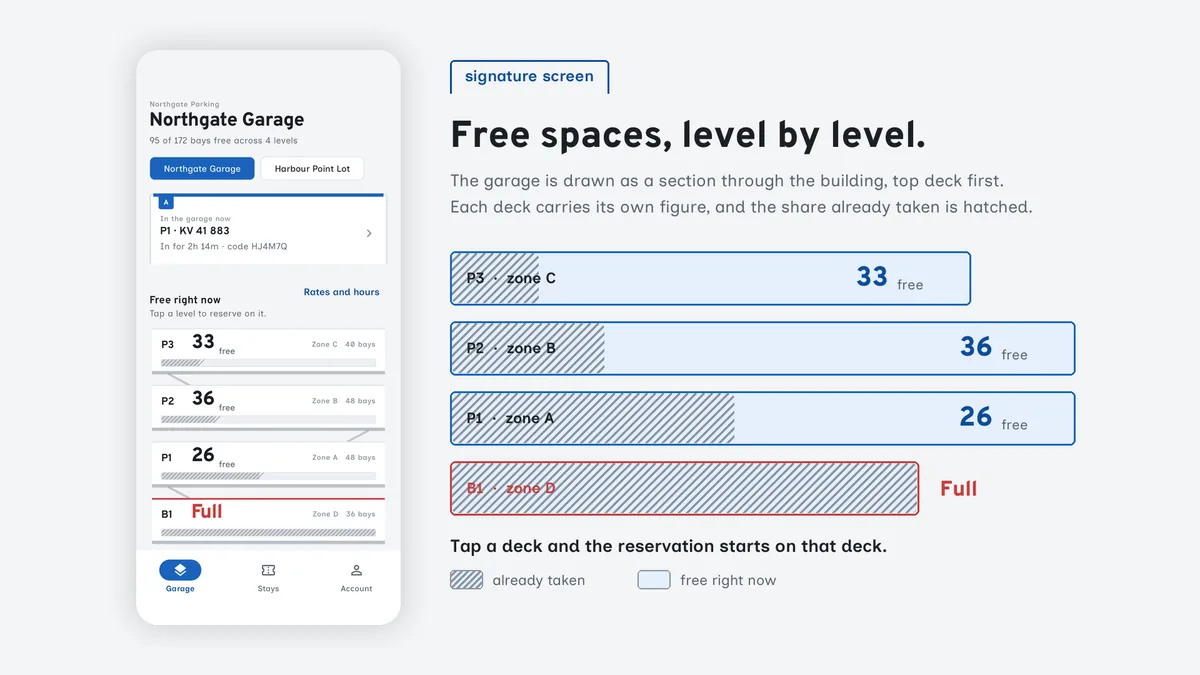Click the red B1 zone D deck bar
This screenshot has width=1200, height=675.
pyautogui.click(x=684, y=488)
